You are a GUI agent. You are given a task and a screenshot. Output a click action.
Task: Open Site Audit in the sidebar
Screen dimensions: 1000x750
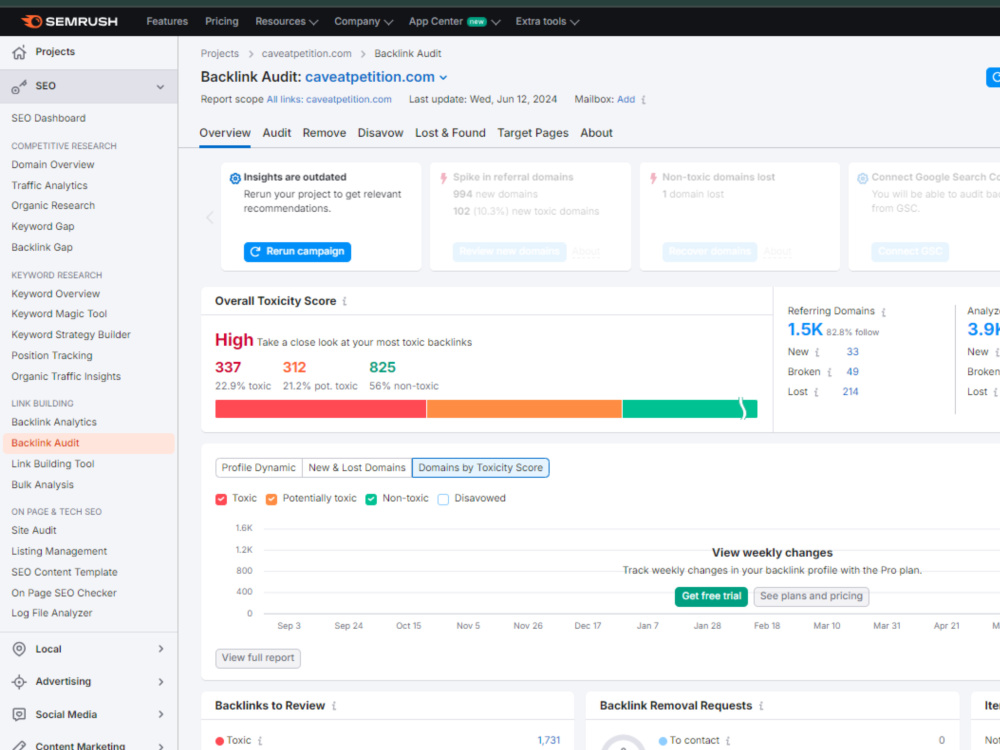click(34, 530)
